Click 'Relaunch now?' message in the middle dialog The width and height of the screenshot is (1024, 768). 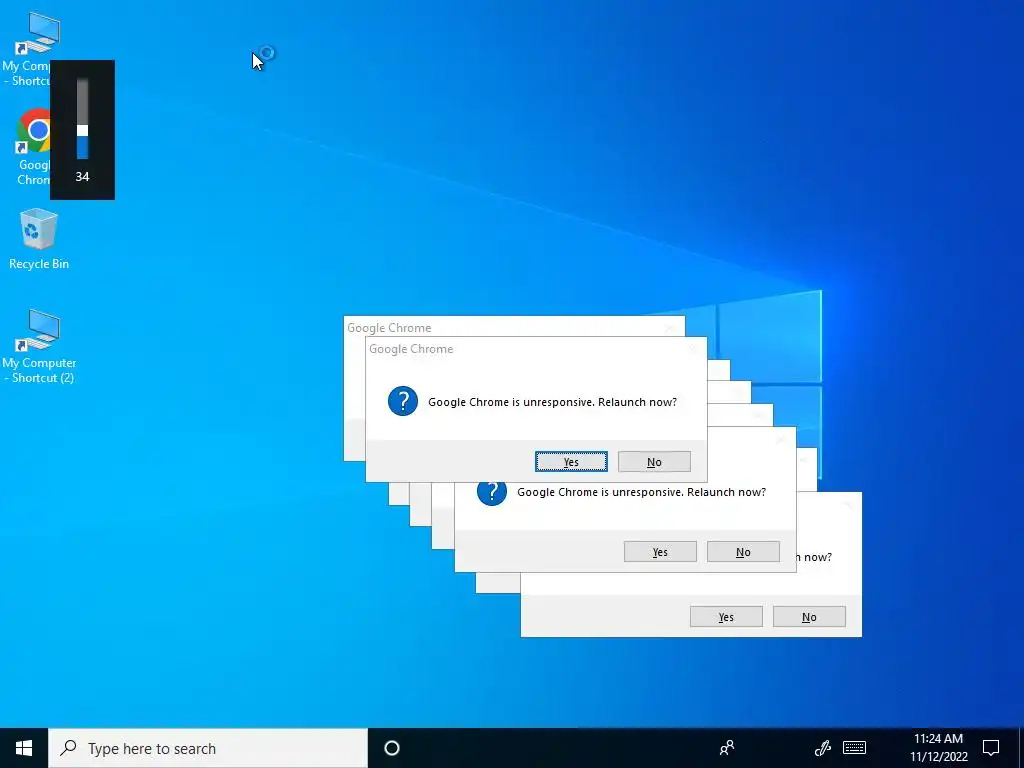click(x=726, y=492)
